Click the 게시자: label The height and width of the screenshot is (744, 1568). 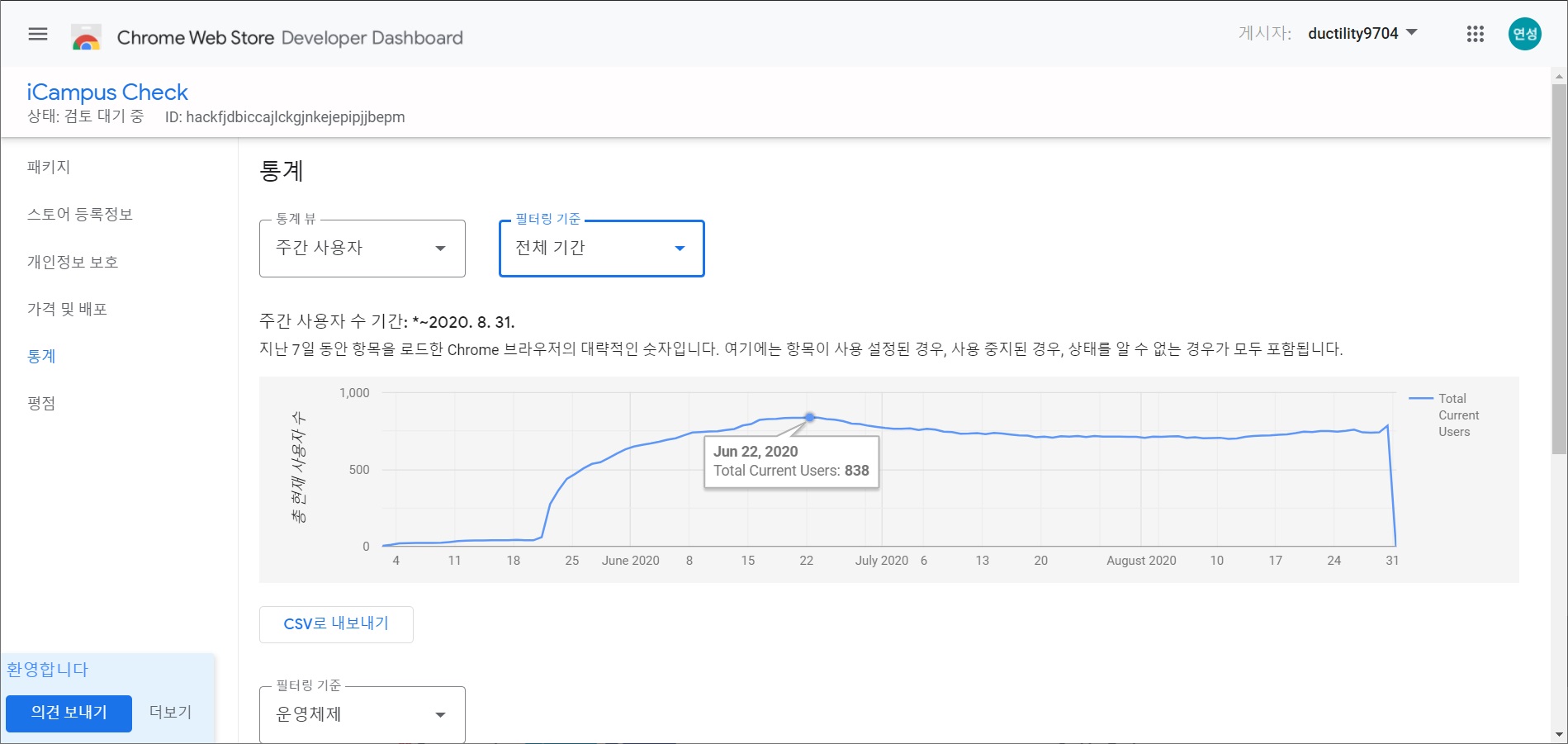pos(1265,33)
